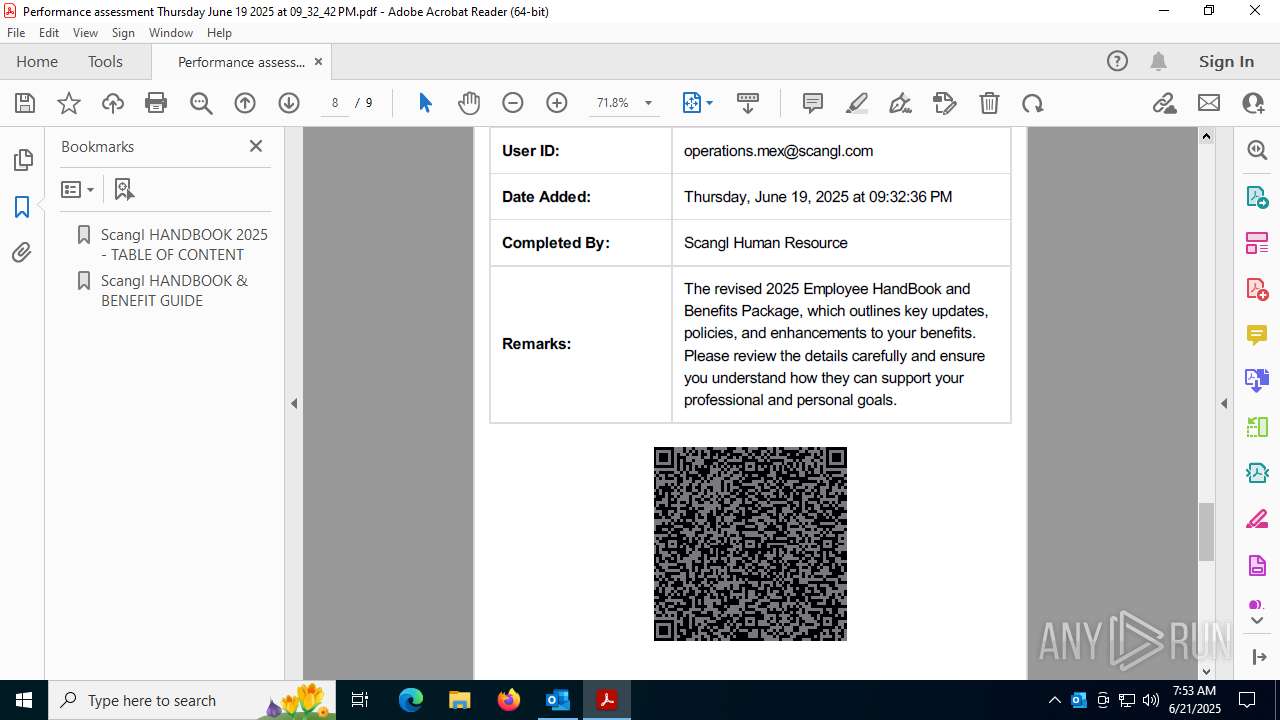The image size is (1280, 720).
Task: Expand more tools chevron in right pane
Action: click(x=1257, y=621)
